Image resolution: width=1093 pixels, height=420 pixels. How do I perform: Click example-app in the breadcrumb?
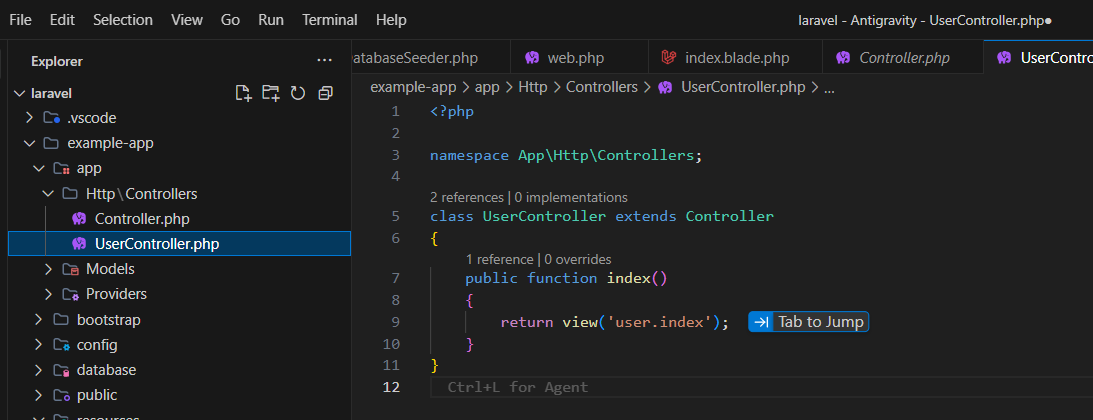[x=413, y=87]
